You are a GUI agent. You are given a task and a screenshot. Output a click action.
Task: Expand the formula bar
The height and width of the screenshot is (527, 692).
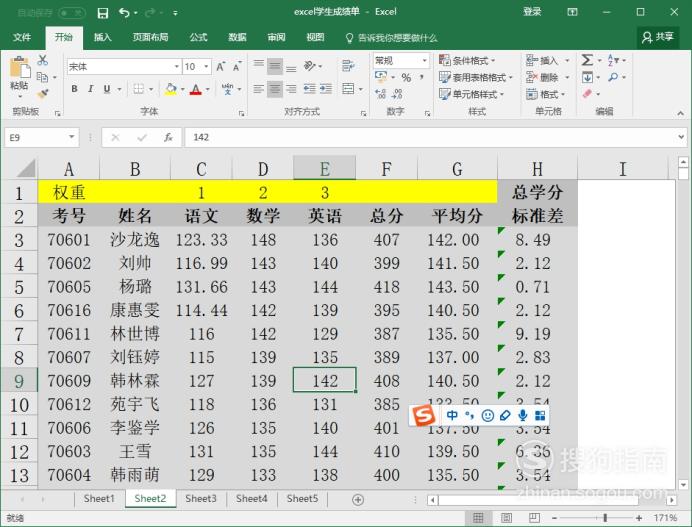681,137
